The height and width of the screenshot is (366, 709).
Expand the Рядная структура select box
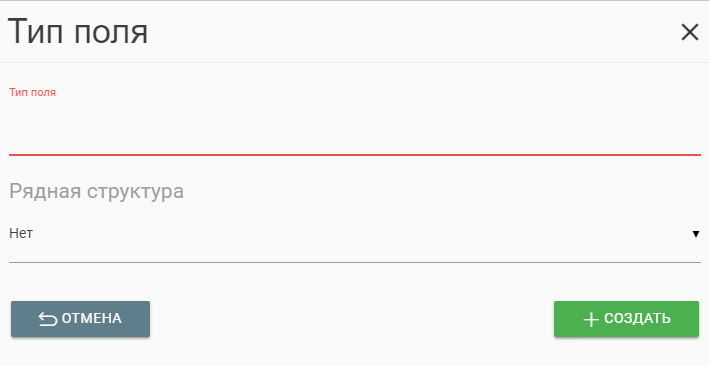[354, 234]
